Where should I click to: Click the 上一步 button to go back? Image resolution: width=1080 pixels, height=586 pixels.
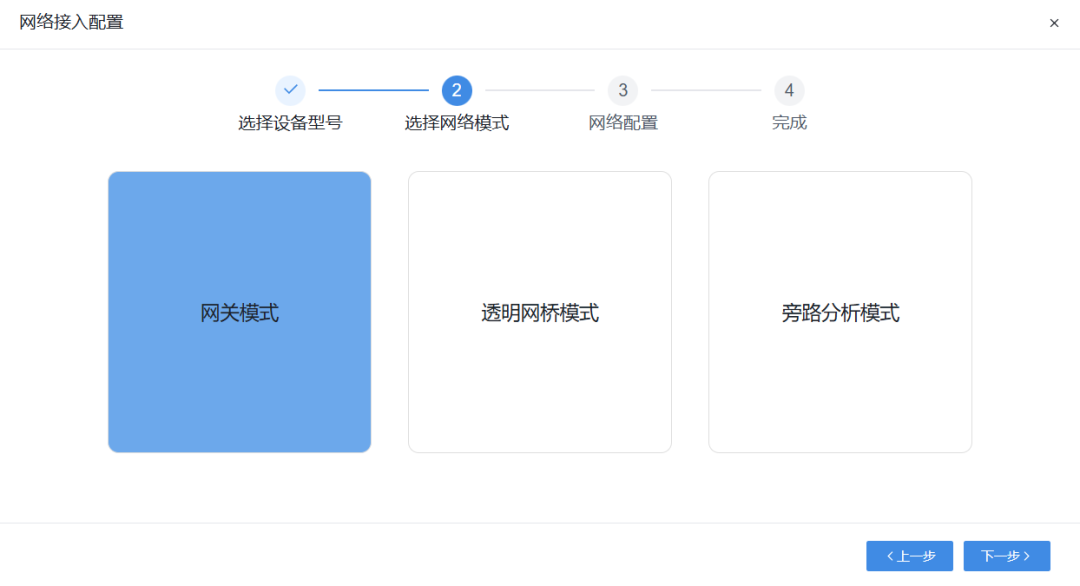[x=909, y=556]
